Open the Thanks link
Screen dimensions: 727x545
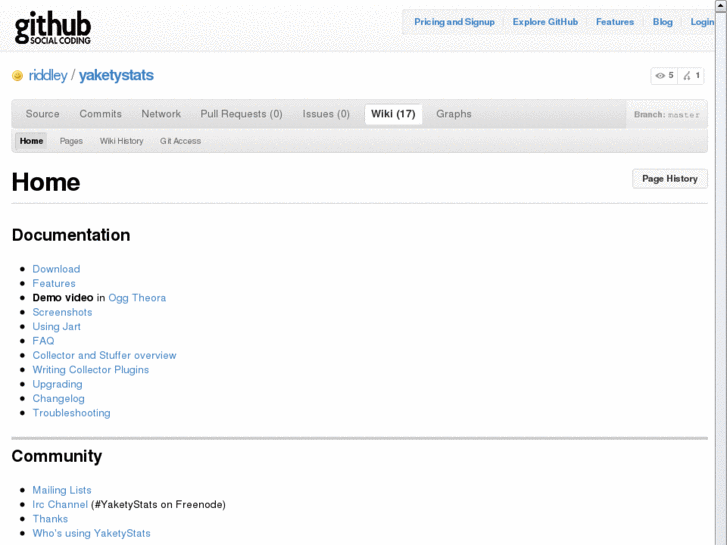[x=50, y=519]
